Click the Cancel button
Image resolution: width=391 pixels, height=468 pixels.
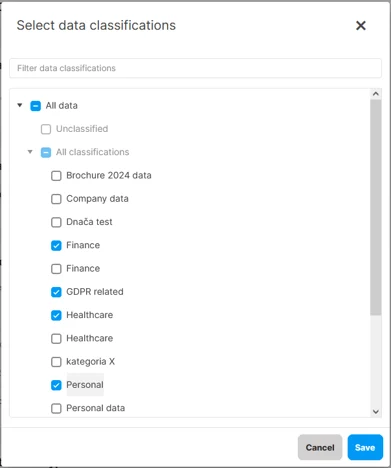320,447
